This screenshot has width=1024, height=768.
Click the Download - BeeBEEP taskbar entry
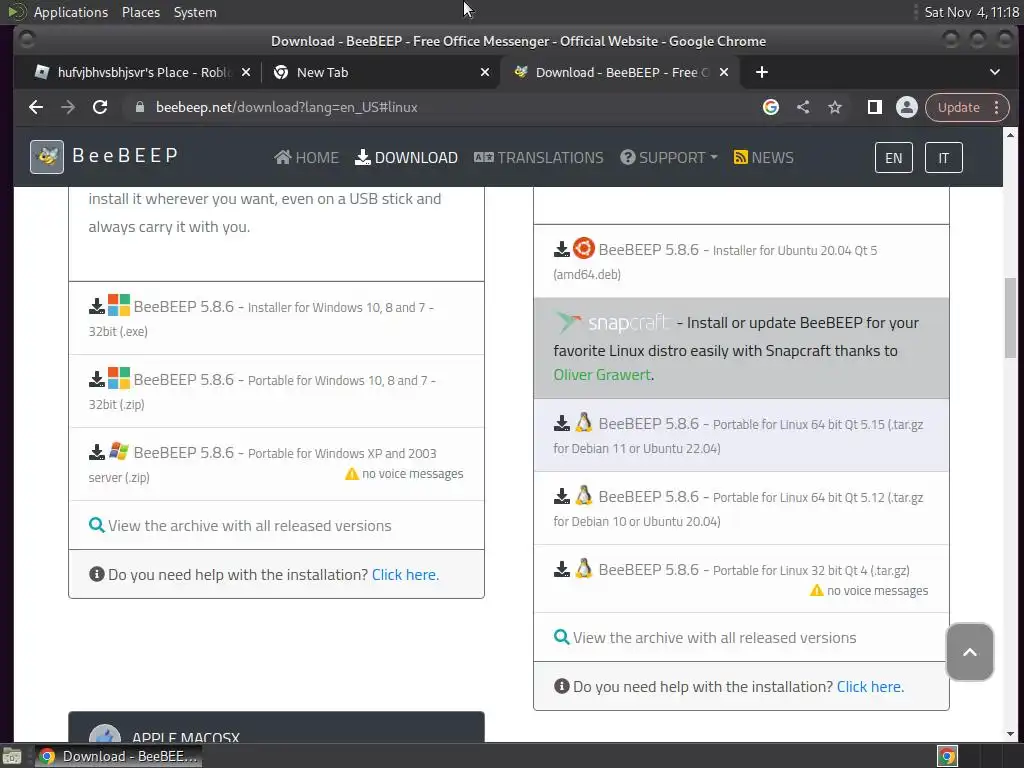118,756
